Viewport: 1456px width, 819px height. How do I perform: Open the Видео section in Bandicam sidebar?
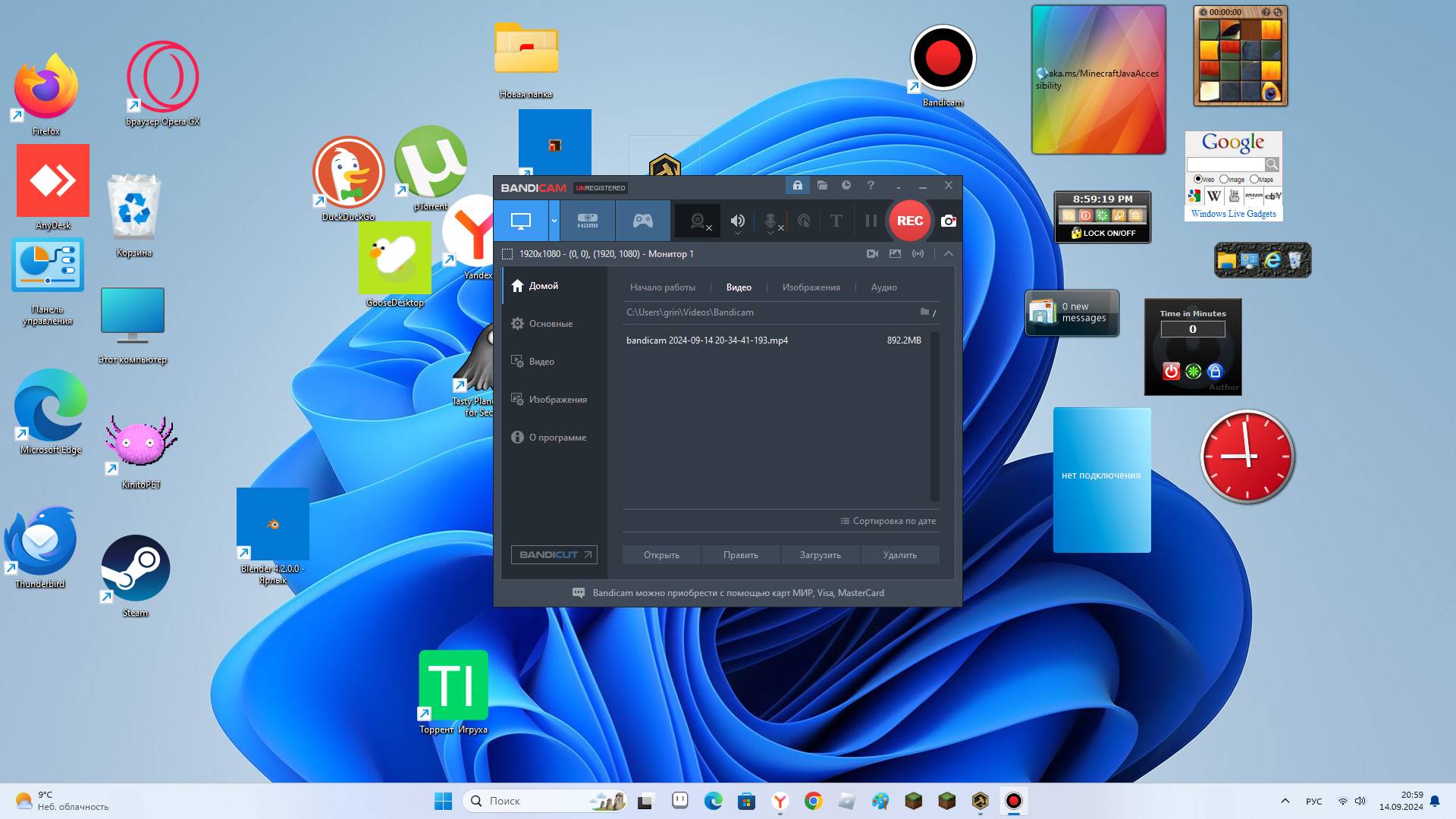pyautogui.click(x=554, y=362)
